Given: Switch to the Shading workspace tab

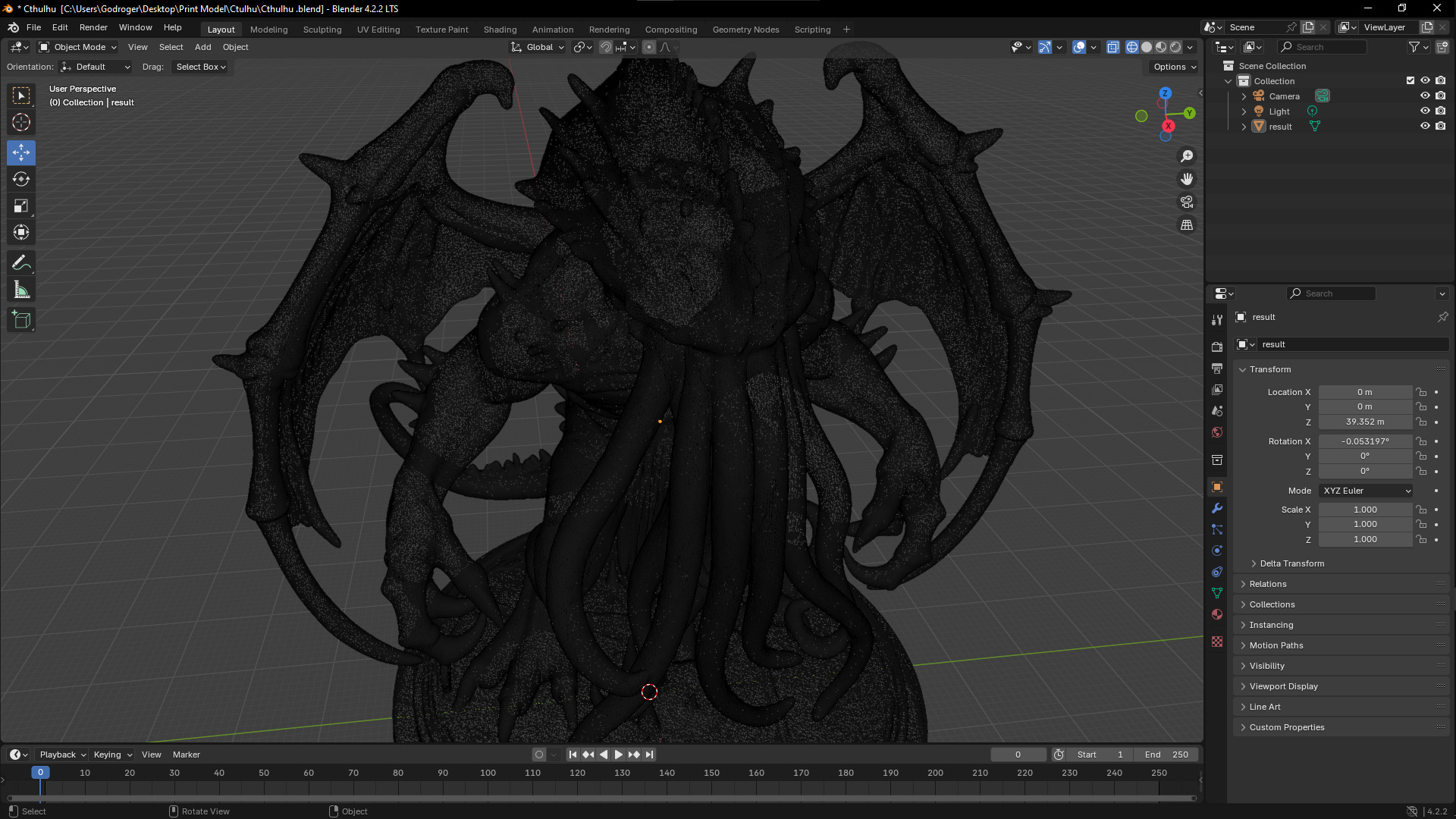Looking at the screenshot, I should click(500, 30).
